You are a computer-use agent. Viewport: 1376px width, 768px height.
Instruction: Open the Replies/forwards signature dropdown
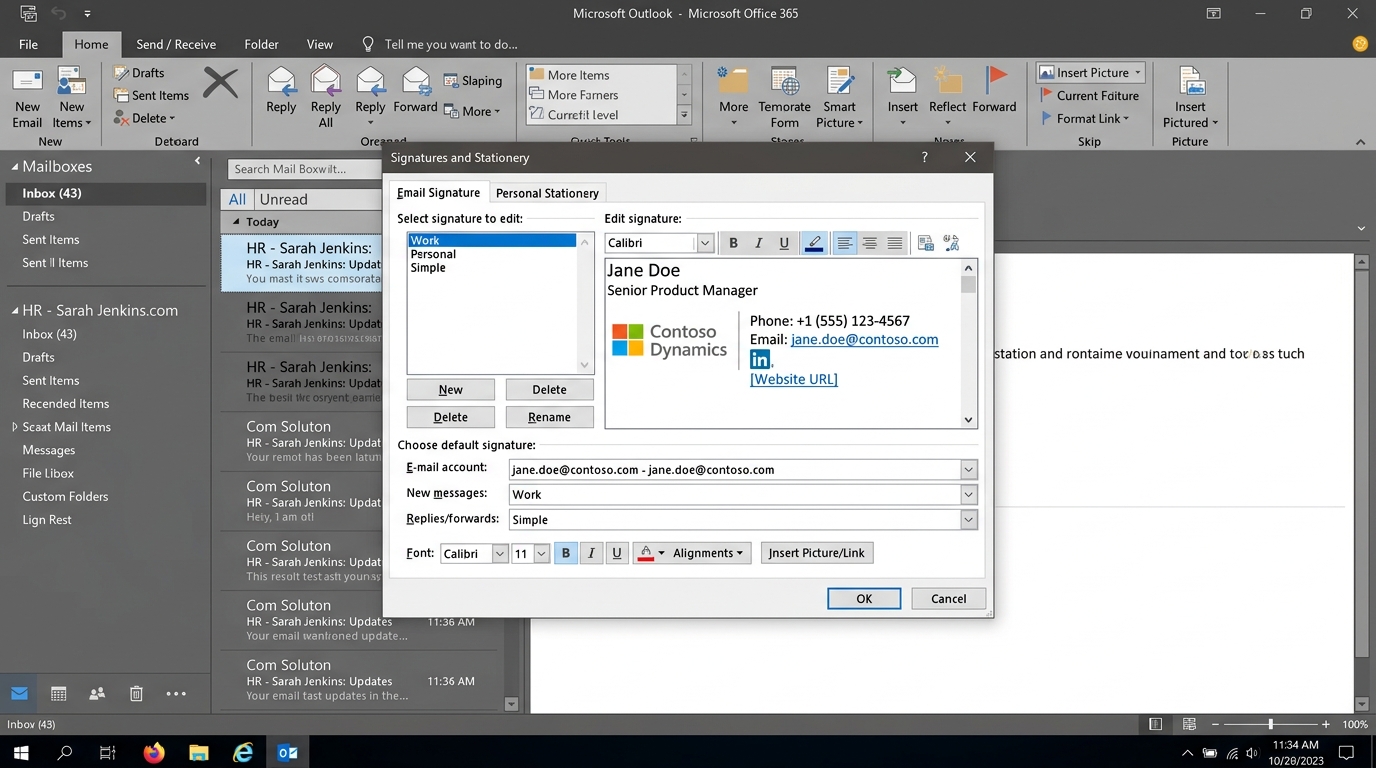(968, 519)
